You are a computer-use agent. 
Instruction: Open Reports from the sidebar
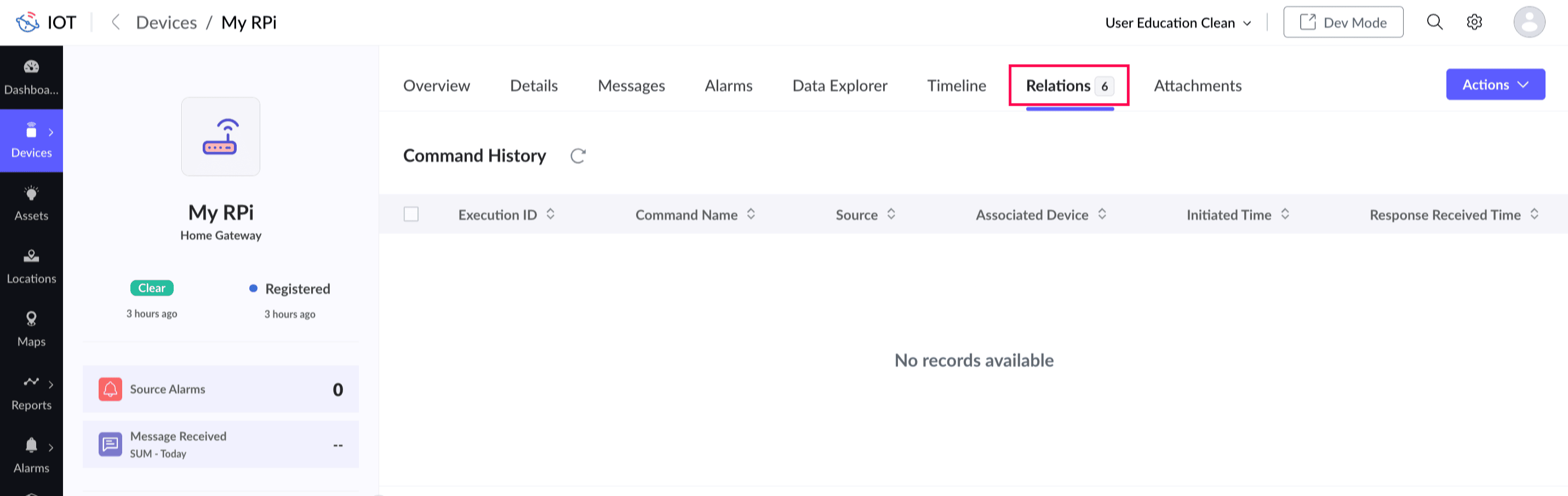[31, 393]
